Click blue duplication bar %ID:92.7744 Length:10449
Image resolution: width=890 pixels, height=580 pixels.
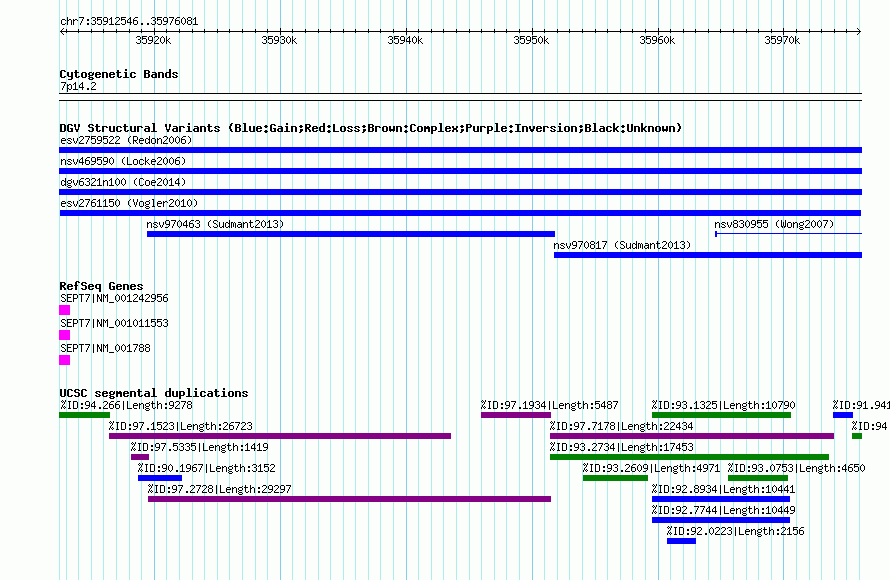721,520
